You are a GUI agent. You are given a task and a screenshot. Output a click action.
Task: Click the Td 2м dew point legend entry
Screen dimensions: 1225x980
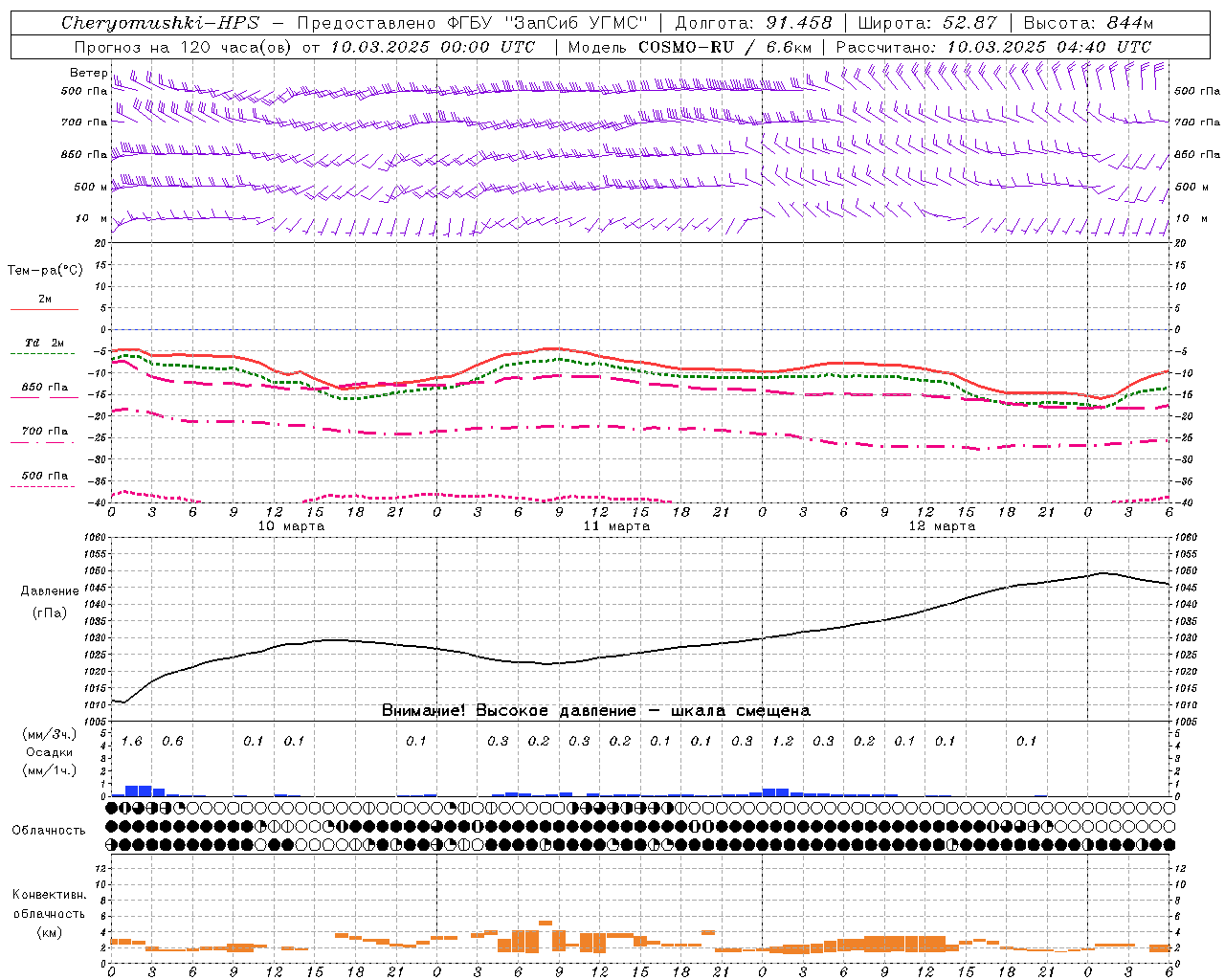pyautogui.click(x=45, y=343)
